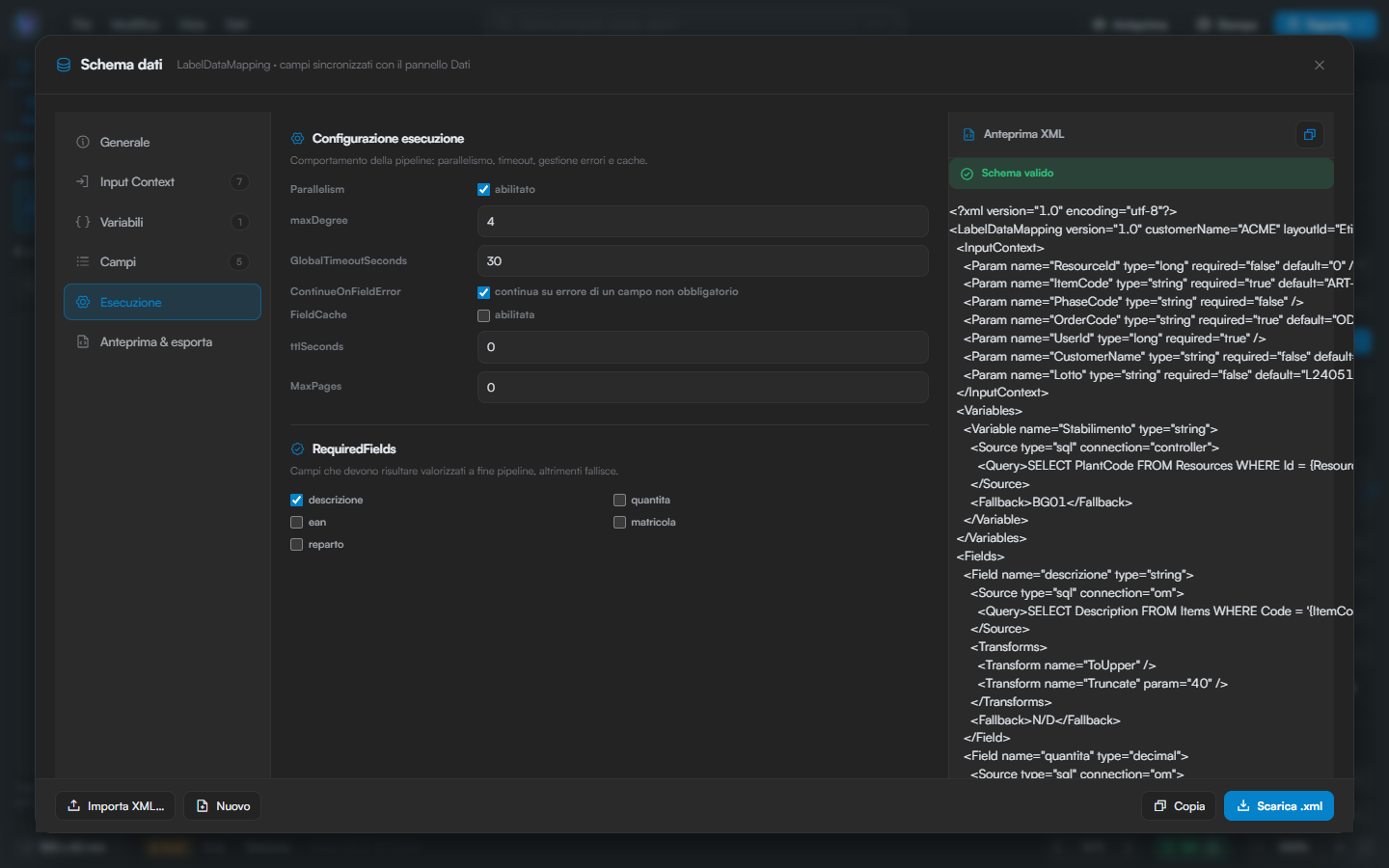
Task: Click the Variable Stabilimento XML line
Action: tap(1091, 429)
